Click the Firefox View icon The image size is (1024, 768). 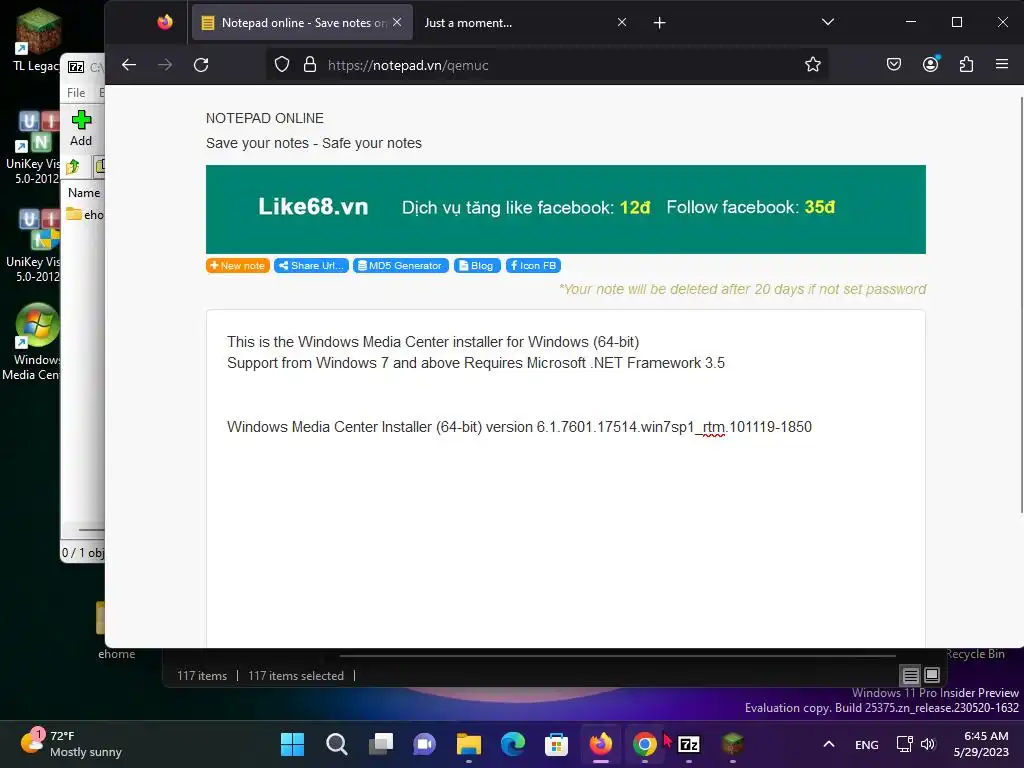(x=165, y=22)
